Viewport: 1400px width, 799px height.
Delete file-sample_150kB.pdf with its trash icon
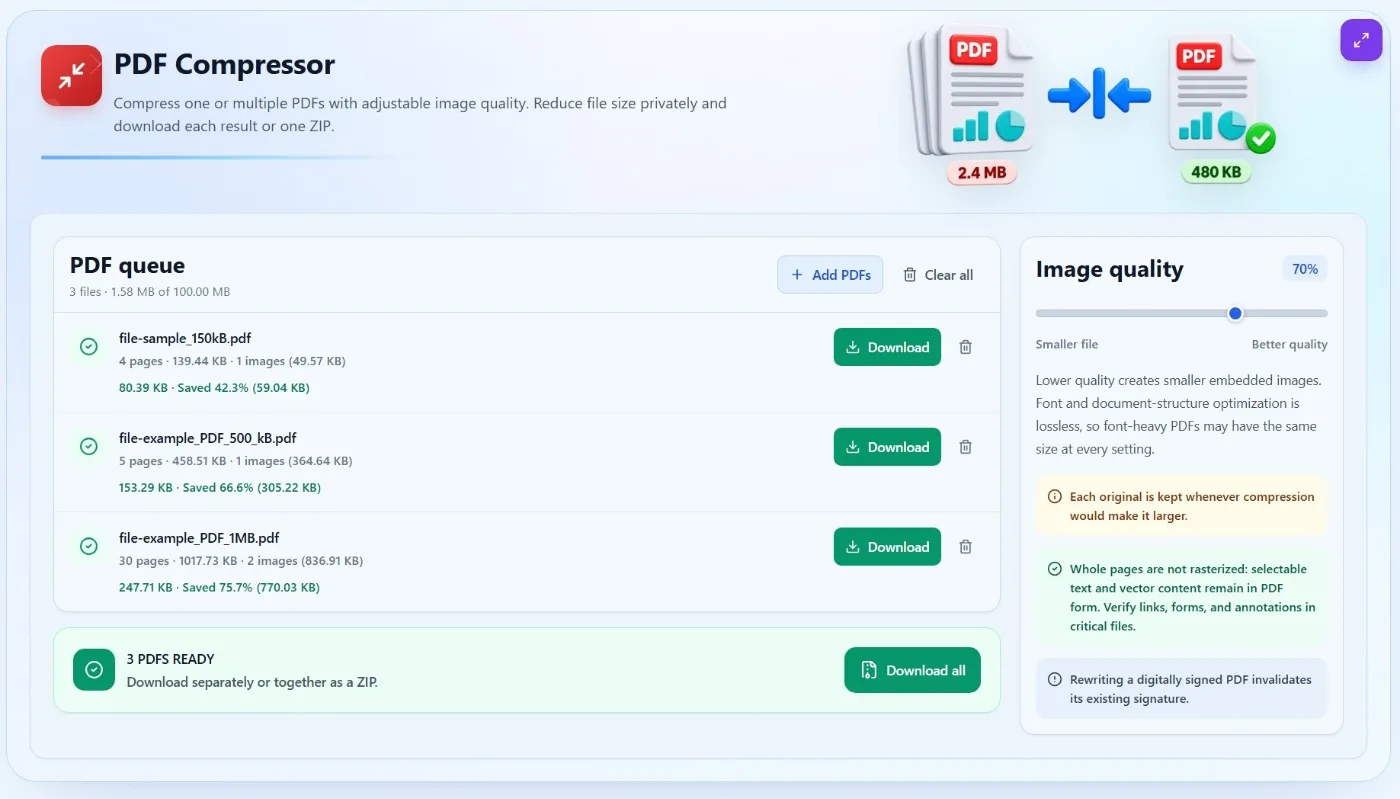click(x=965, y=347)
